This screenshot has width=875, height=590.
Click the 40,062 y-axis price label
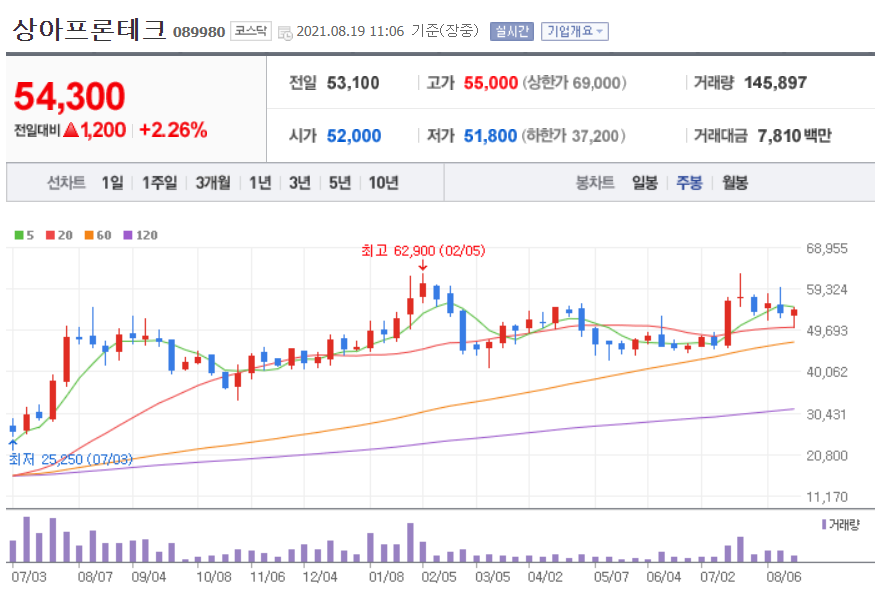(826, 372)
